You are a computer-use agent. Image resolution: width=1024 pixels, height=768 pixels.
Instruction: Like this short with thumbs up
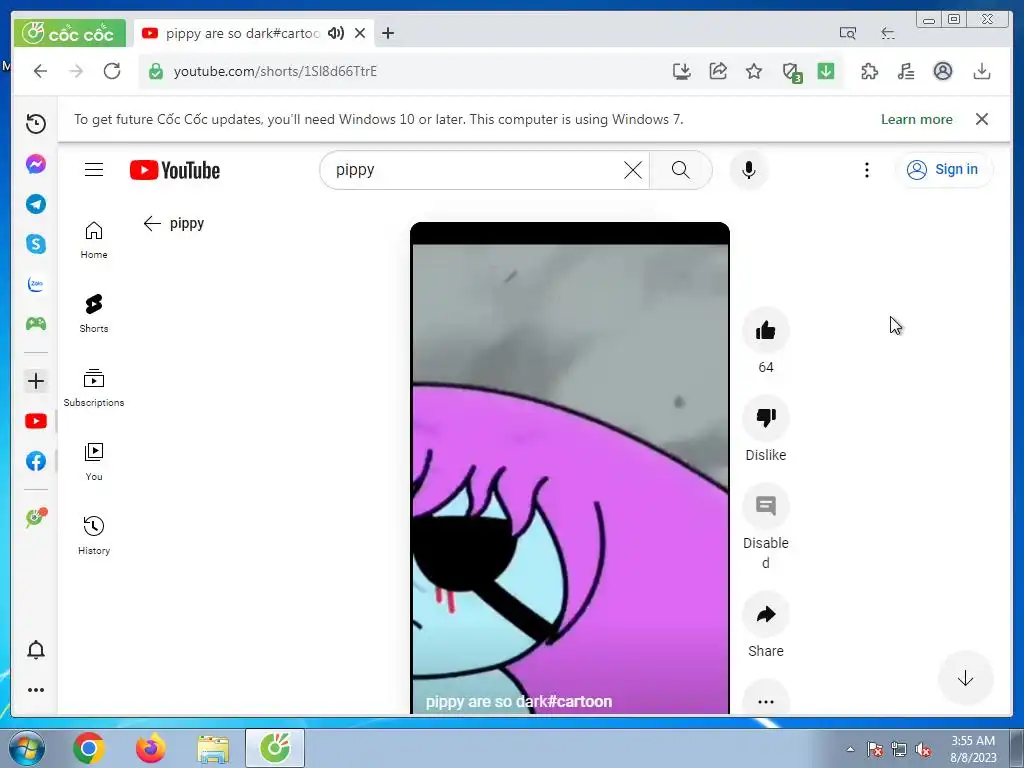point(766,330)
